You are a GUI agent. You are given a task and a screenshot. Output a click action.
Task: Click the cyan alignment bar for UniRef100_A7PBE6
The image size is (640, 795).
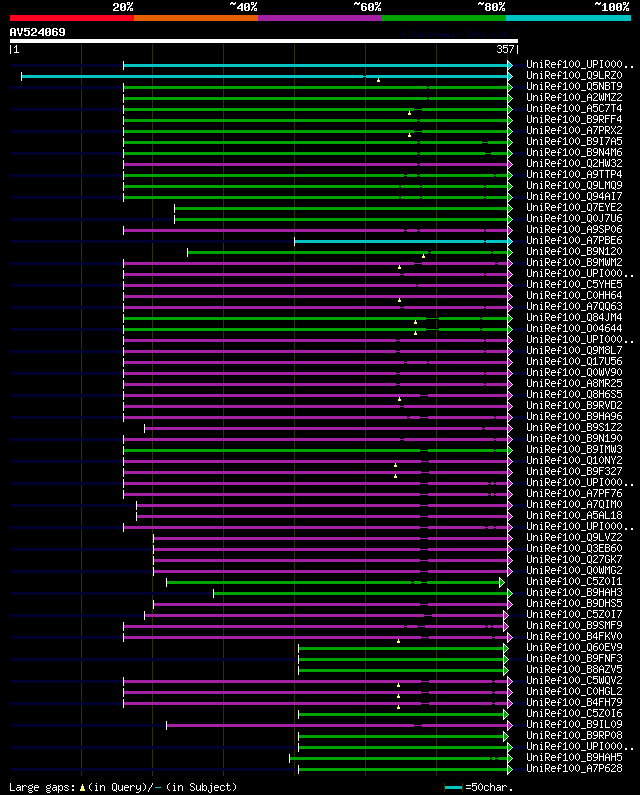pos(401,241)
